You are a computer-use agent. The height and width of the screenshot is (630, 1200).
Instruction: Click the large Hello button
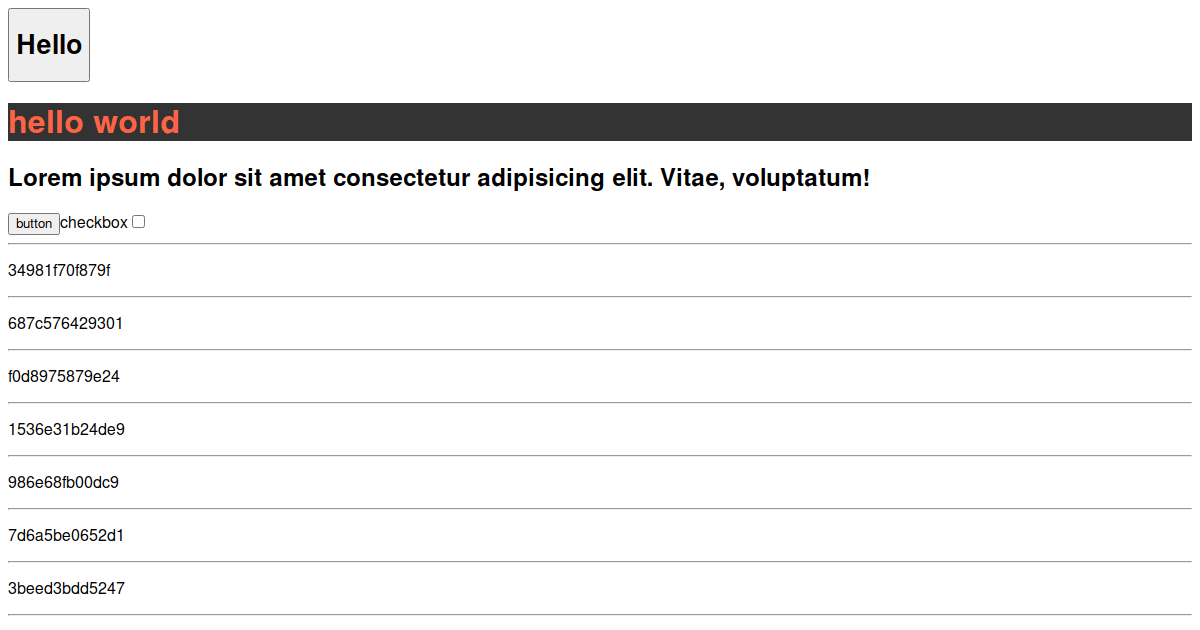point(49,45)
